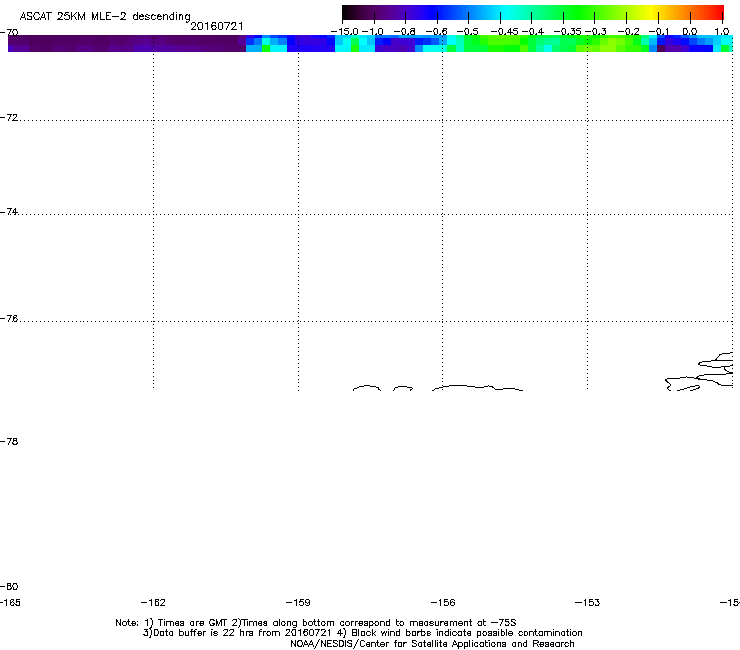The width and height of the screenshot is (740, 650).
Task: Click the latitude label -72
Action: point(9,117)
